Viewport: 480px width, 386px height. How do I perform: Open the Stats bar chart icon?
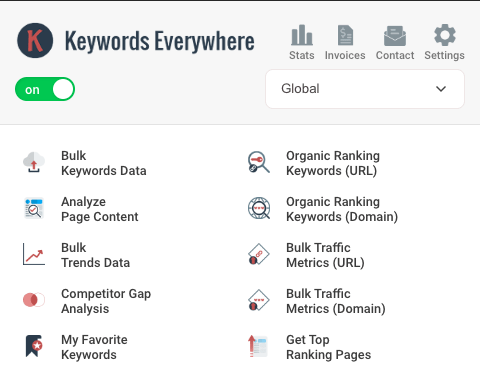(x=302, y=35)
